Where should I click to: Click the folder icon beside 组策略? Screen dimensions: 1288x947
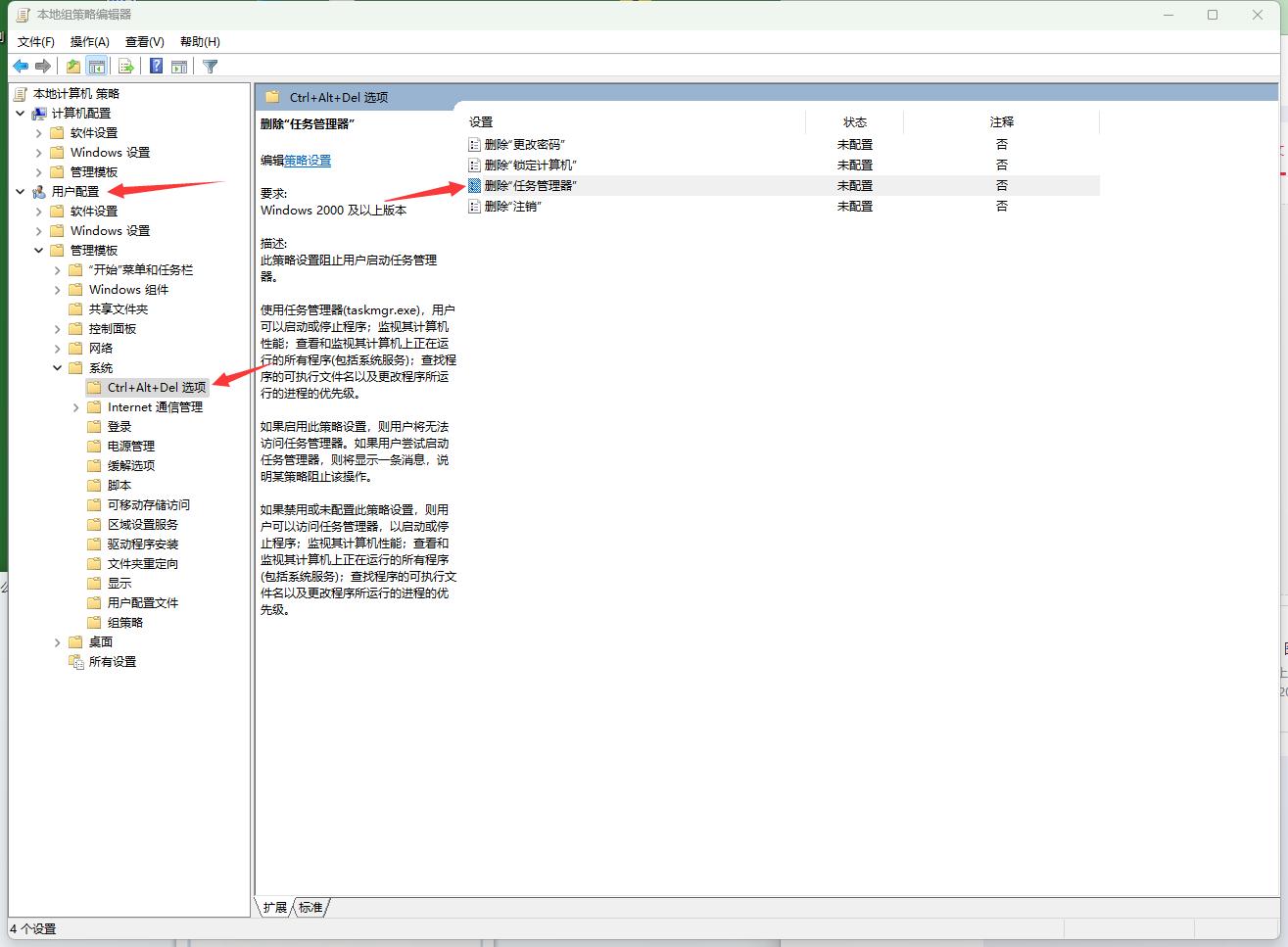tap(95, 623)
